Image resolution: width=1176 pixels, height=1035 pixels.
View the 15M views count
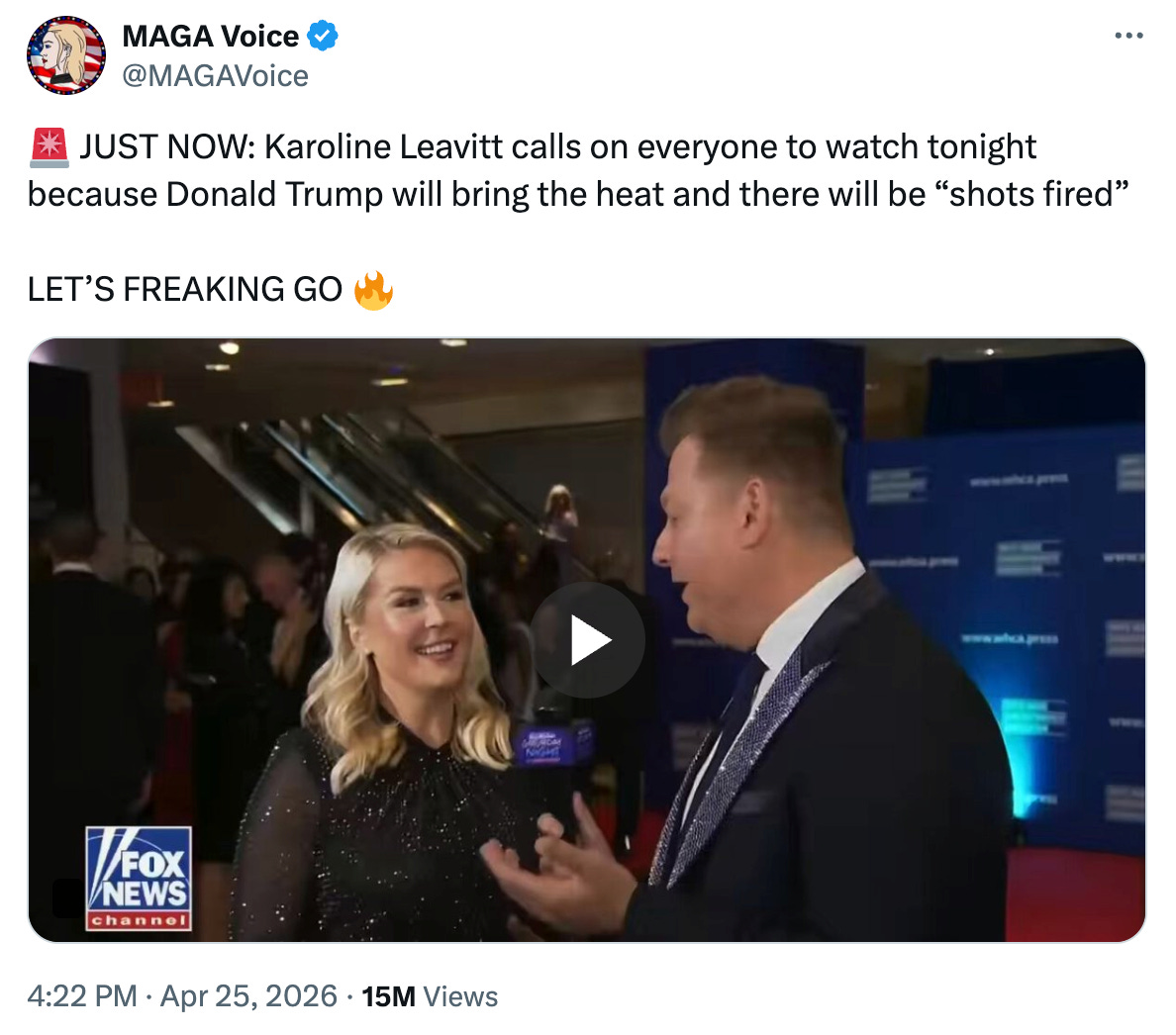click(388, 996)
